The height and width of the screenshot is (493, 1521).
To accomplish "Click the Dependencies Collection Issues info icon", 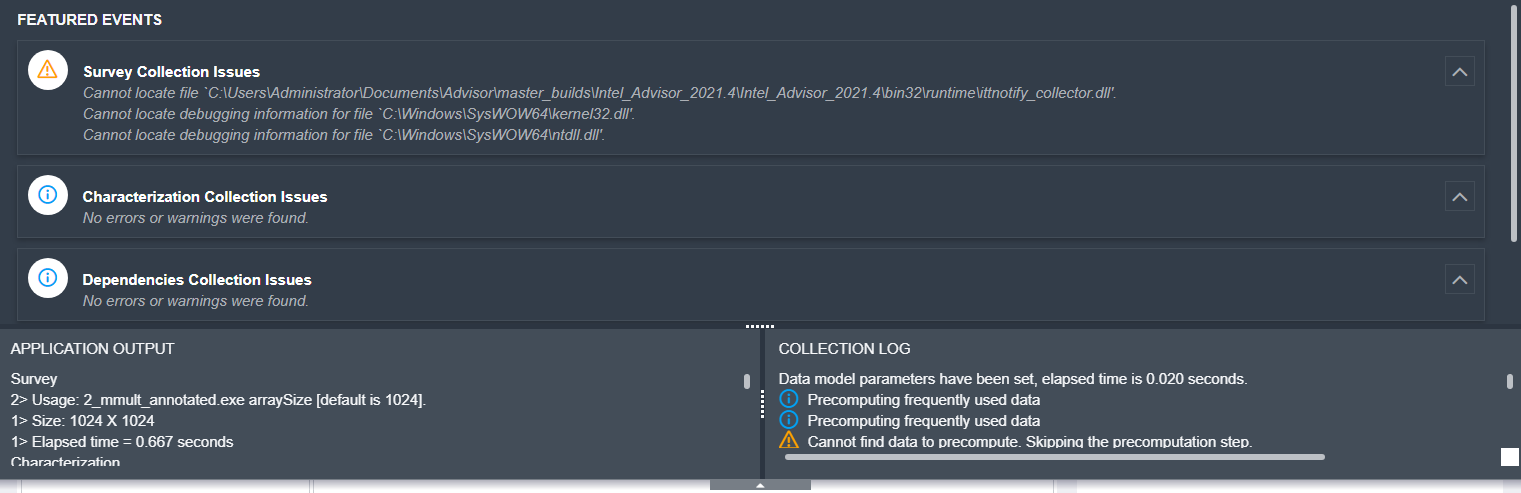I will (47, 278).
